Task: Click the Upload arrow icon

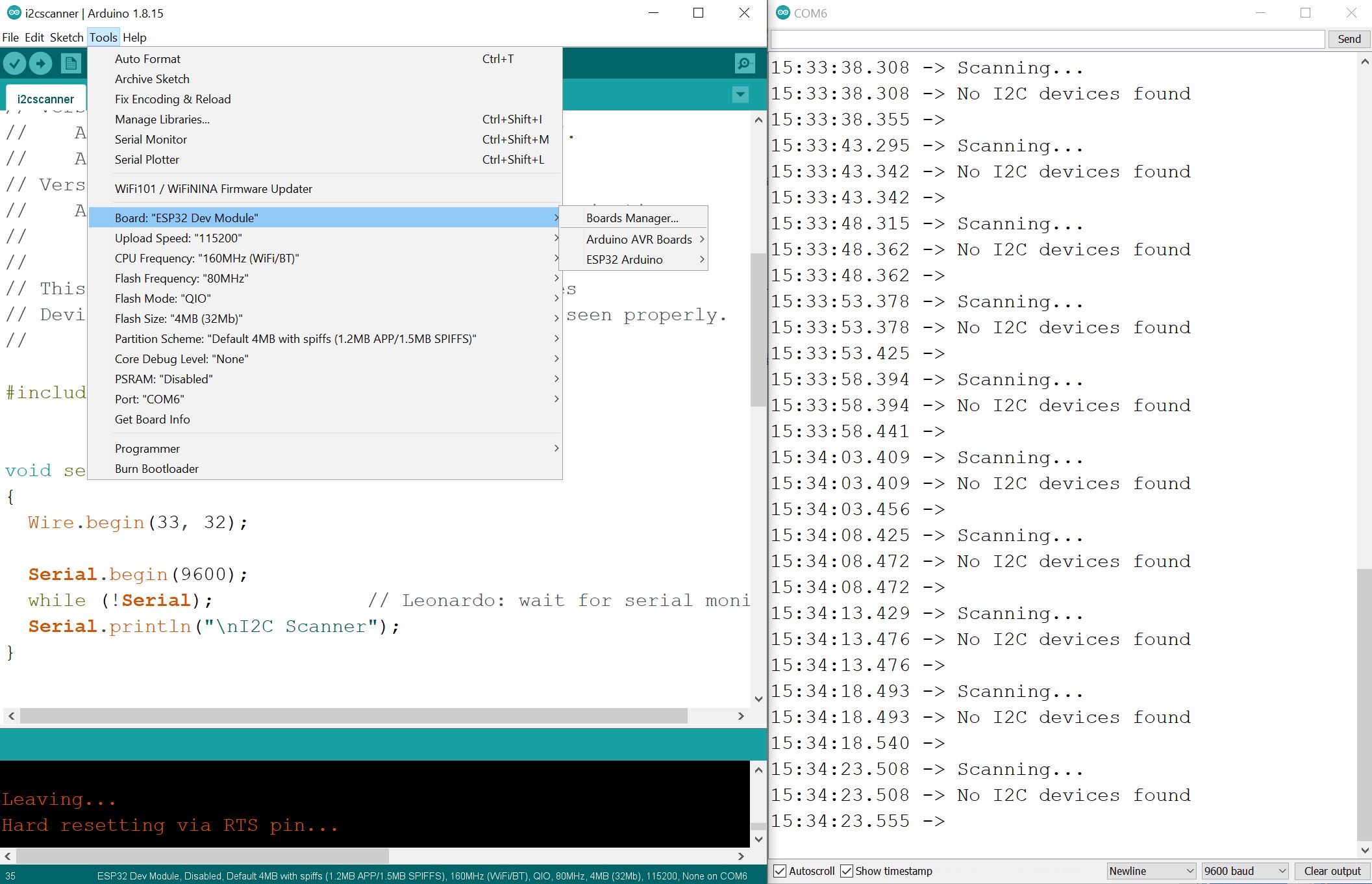Action: pyautogui.click(x=40, y=63)
